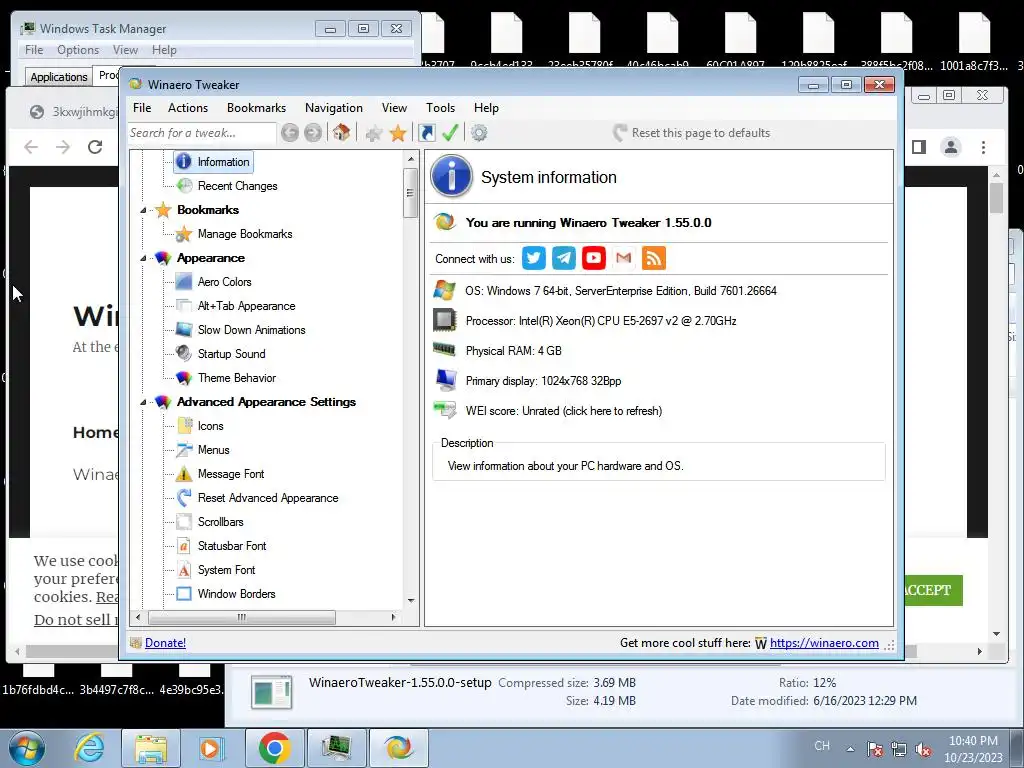Click the back navigation arrow in Winaero toolbar
This screenshot has height=768, width=1024.
click(x=290, y=133)
